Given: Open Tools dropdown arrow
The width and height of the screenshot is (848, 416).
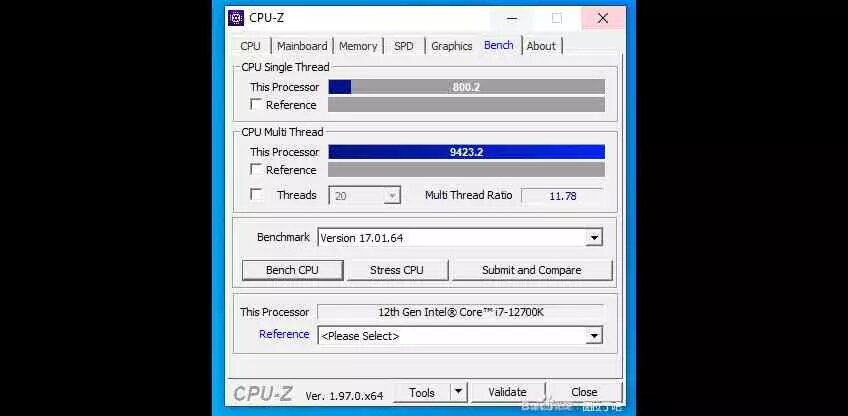Looking at the screenshot, I should 459,392.
